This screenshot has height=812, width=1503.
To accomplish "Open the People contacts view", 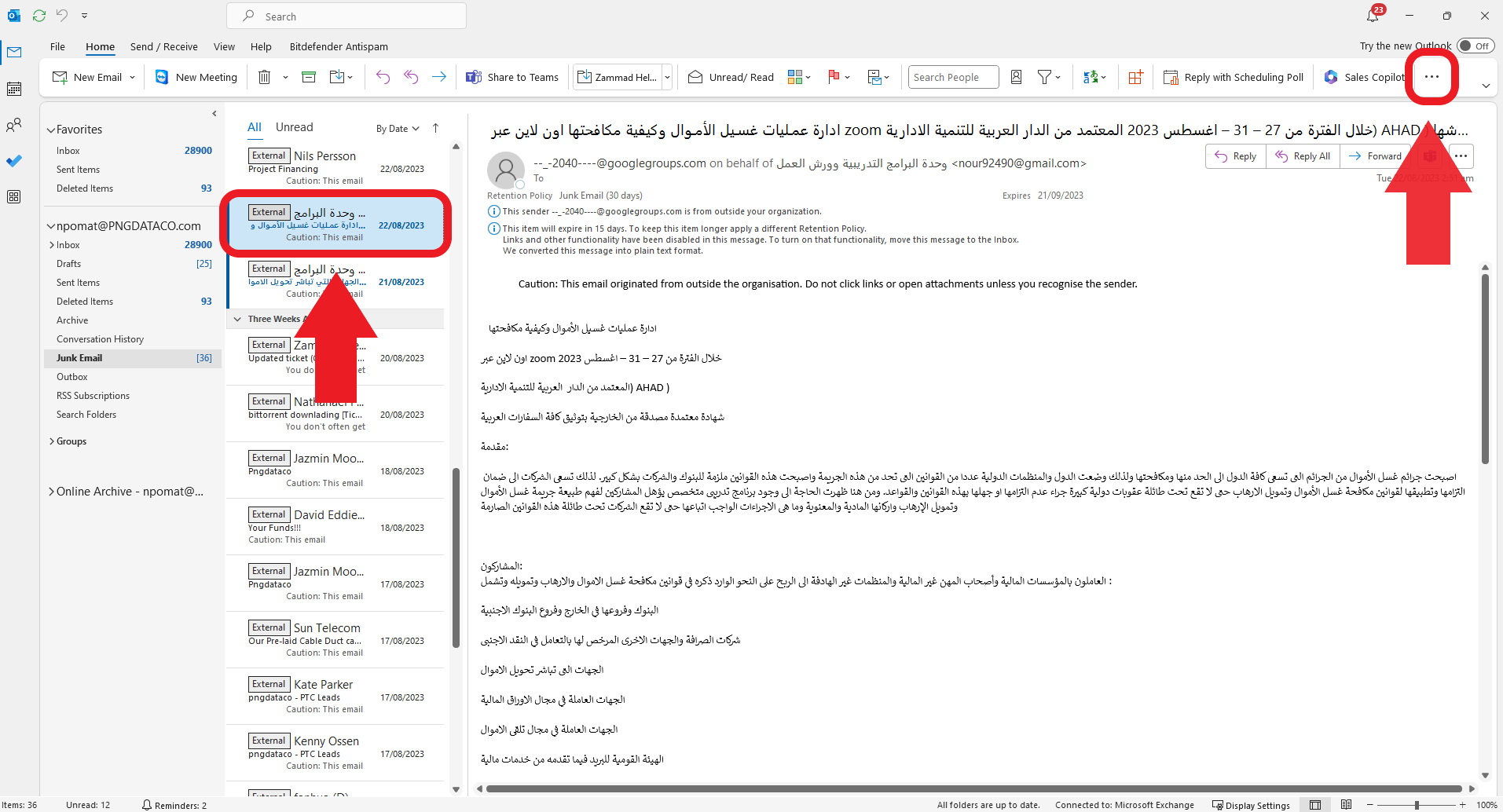I will tap(14, 125).
